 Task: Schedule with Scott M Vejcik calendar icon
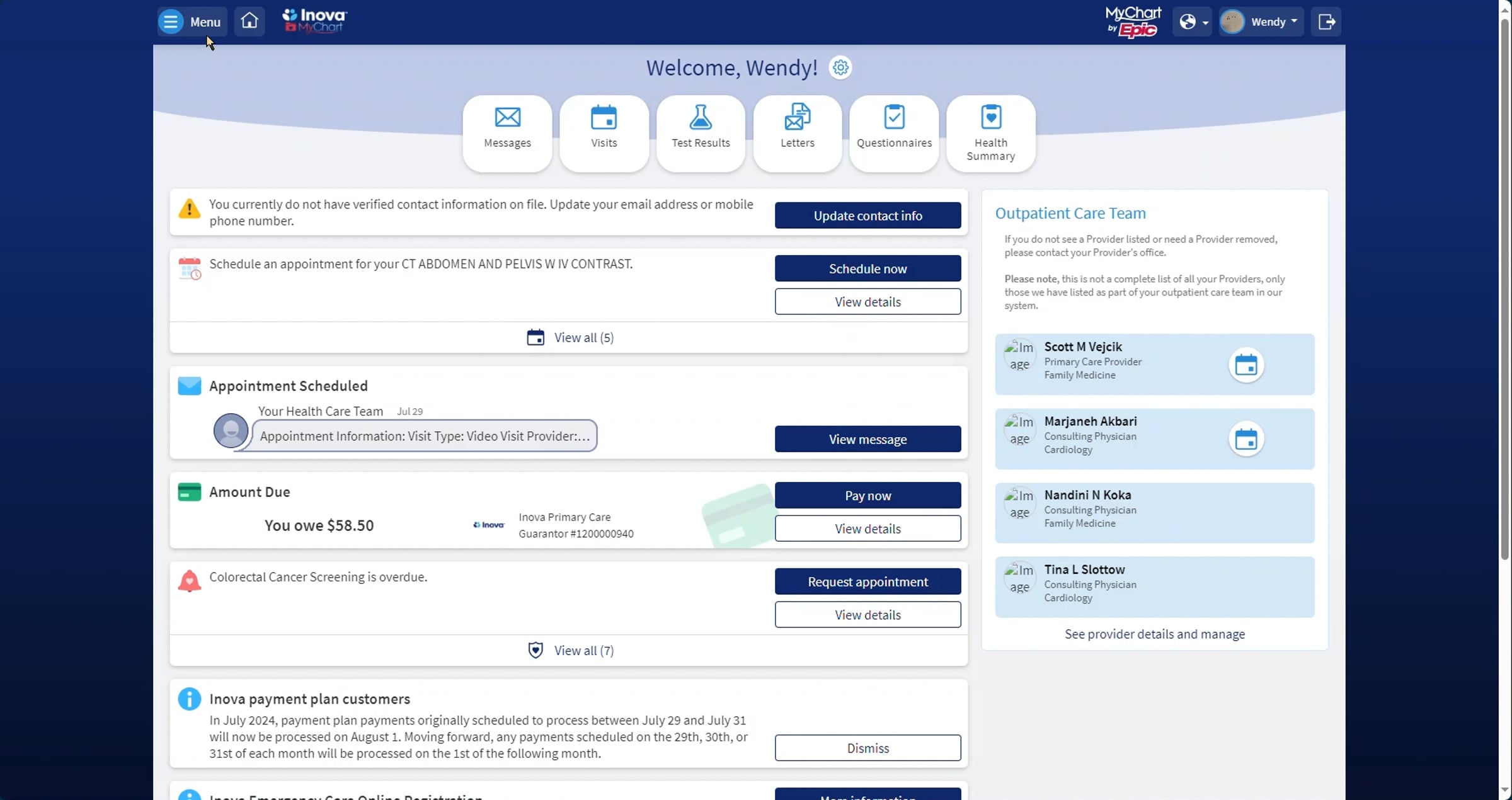pos(1246,365)
